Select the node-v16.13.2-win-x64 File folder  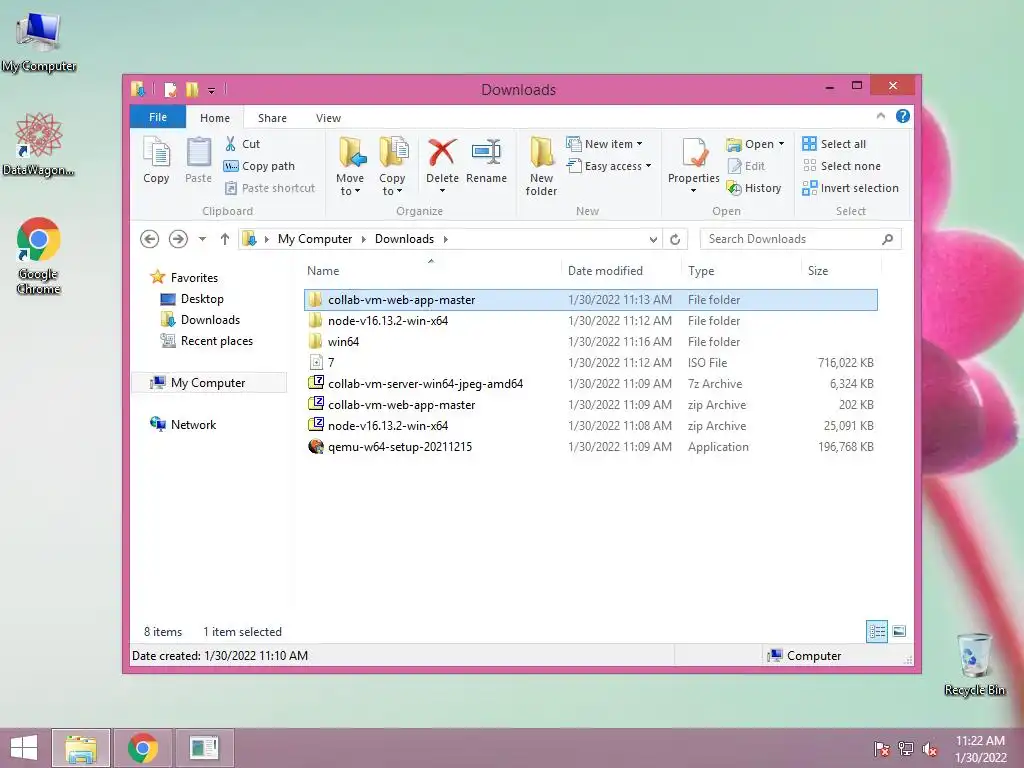(591, 321)
